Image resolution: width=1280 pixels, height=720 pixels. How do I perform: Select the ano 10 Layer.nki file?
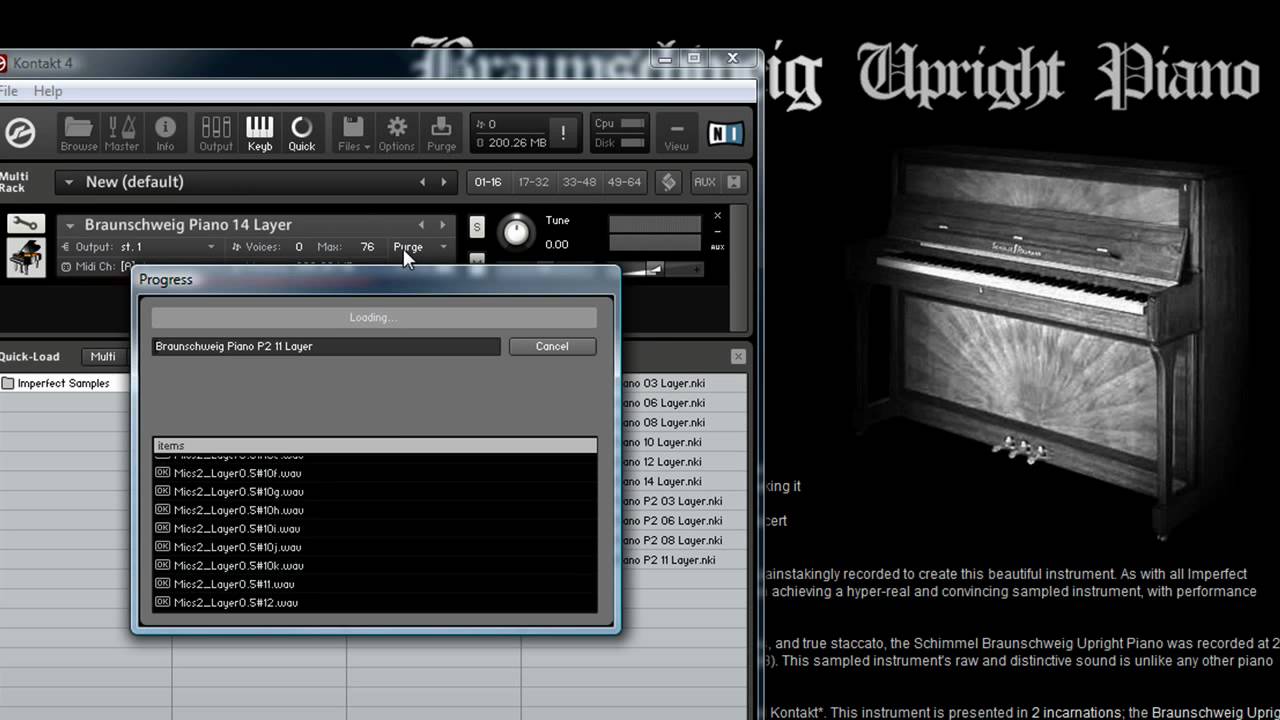tap(663, 442)
